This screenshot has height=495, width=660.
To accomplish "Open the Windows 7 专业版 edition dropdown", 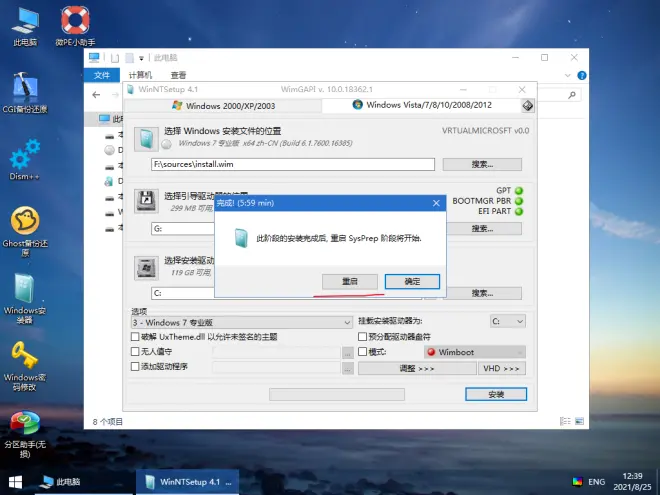I will [242, 323].
